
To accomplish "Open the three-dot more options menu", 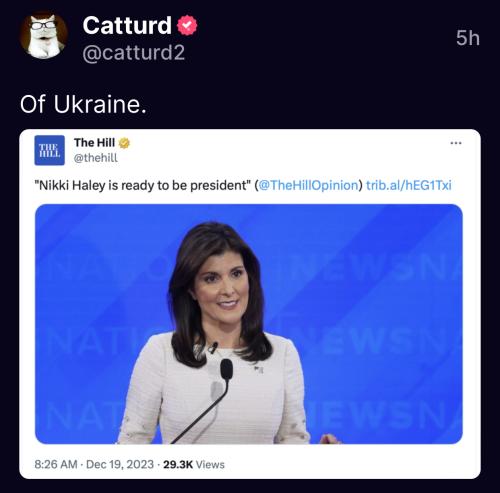I will click(x=456, y=143).
